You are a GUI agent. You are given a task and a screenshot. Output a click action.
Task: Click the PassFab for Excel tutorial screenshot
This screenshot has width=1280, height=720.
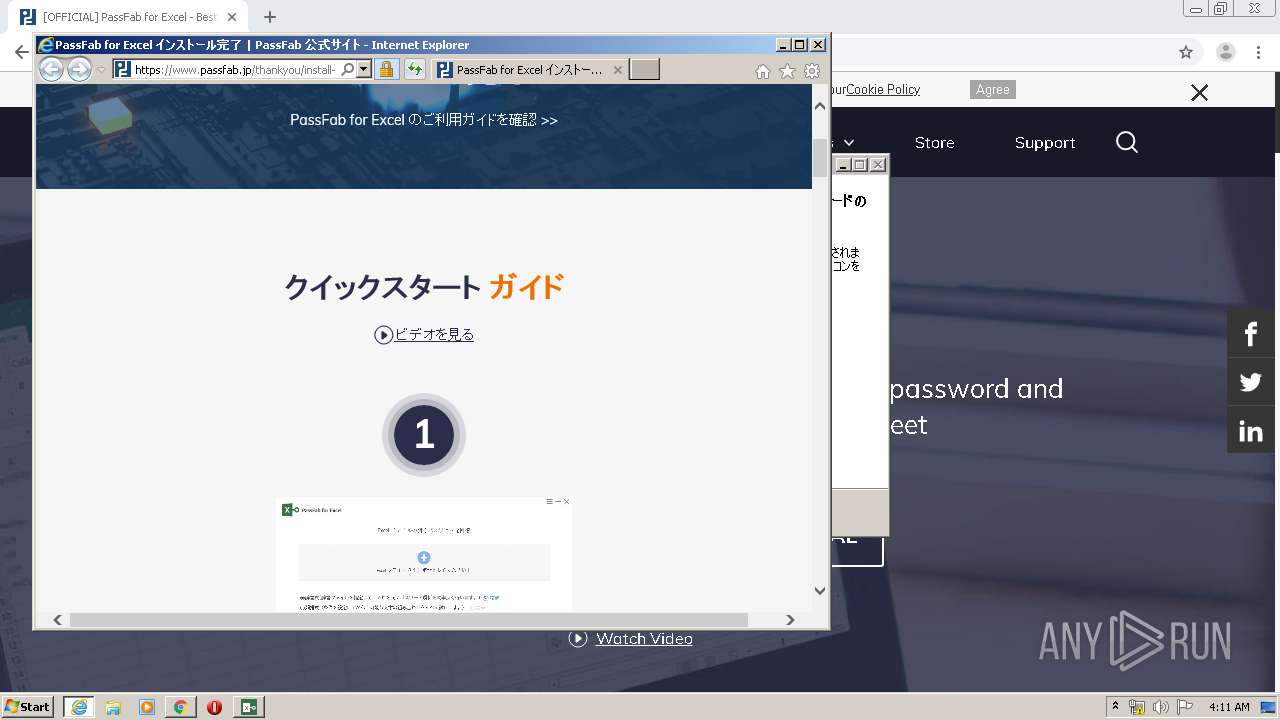point(424,554)
